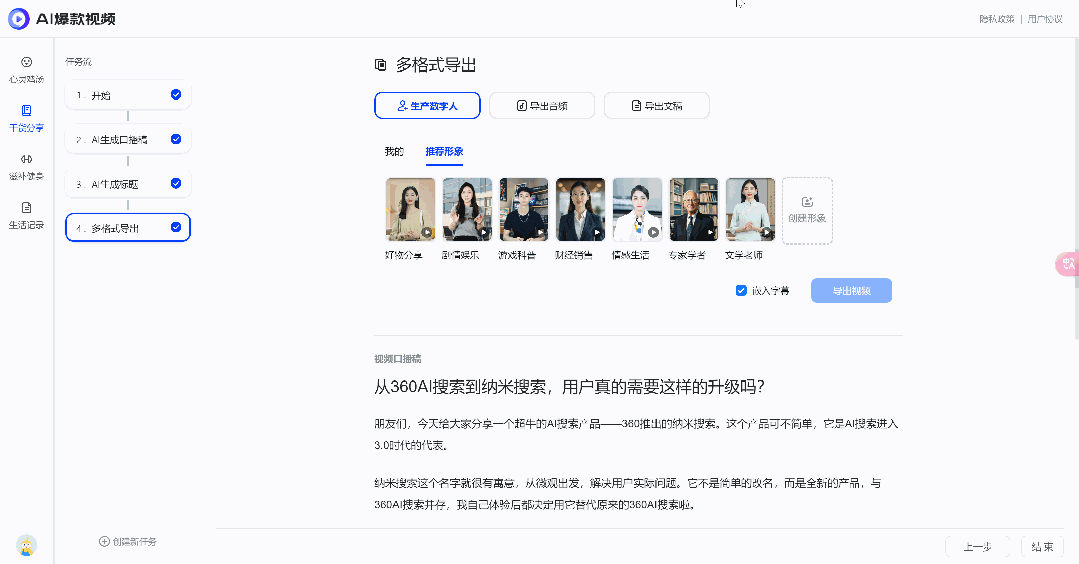Image resolution: width=1079 pixels, height=564 pixels.
Task: Switch to the 推荐形象 tab
Action: (444, 151)
